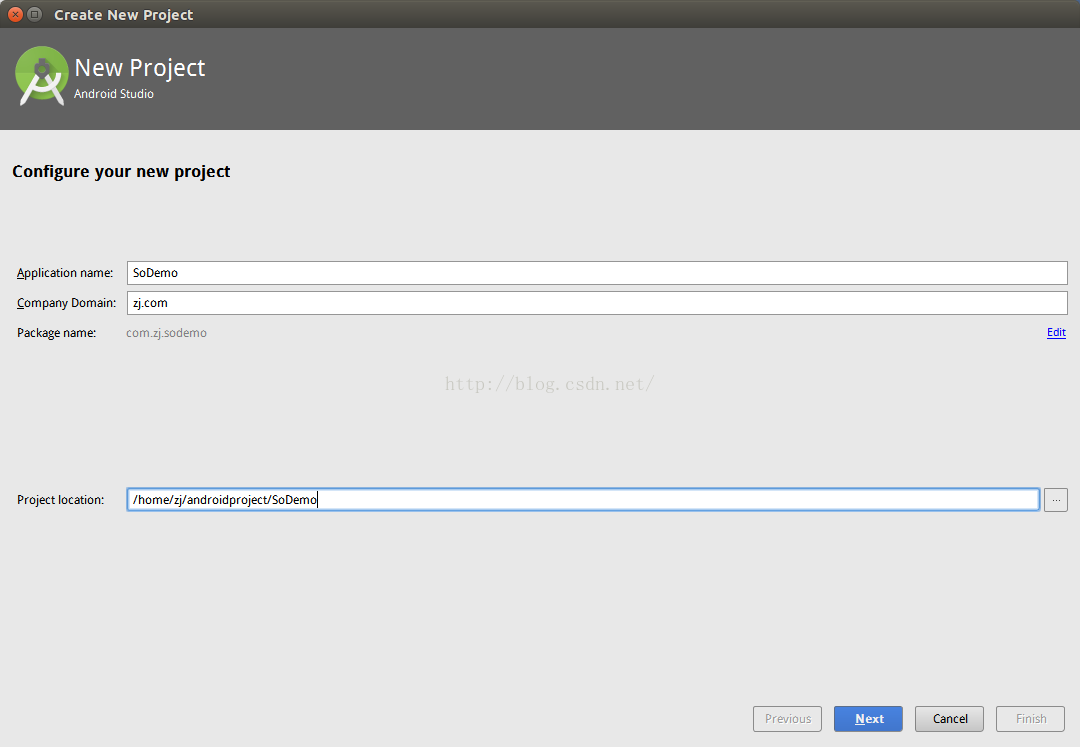Maximize the Create New Project window
1080x747 pixels.
(34, 14)
